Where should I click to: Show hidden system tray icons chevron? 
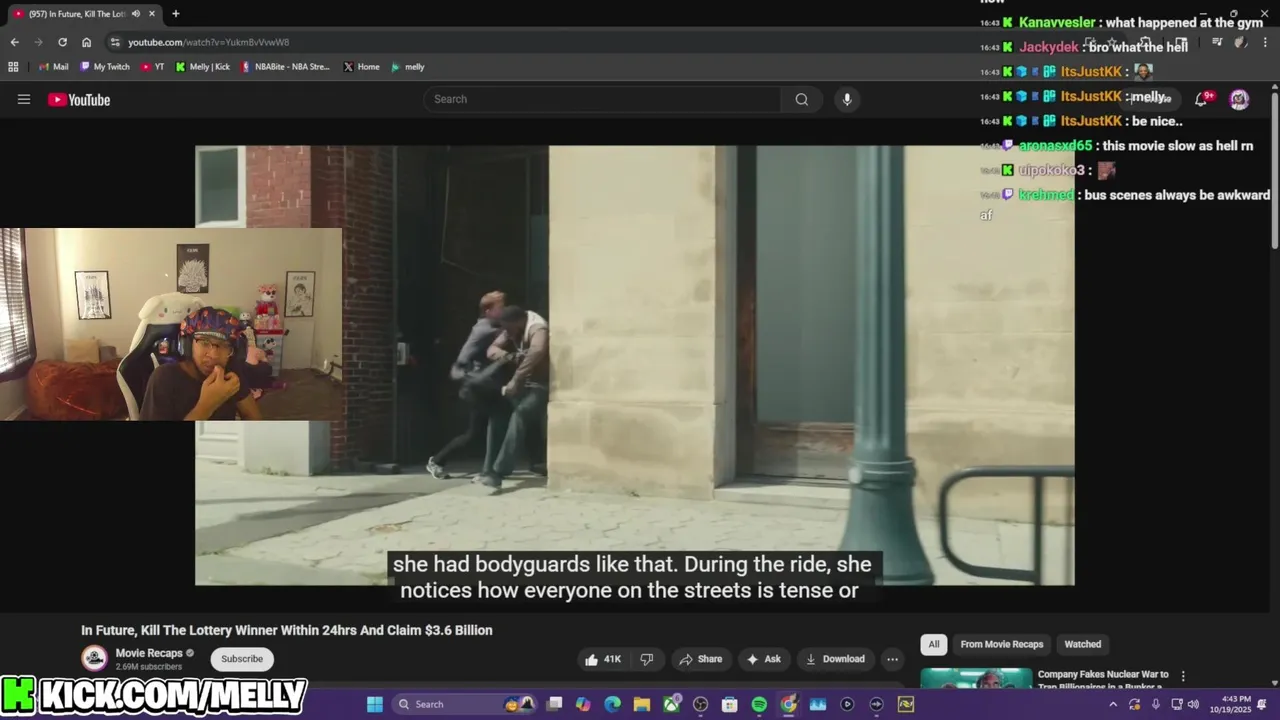tap(1113, 704)
